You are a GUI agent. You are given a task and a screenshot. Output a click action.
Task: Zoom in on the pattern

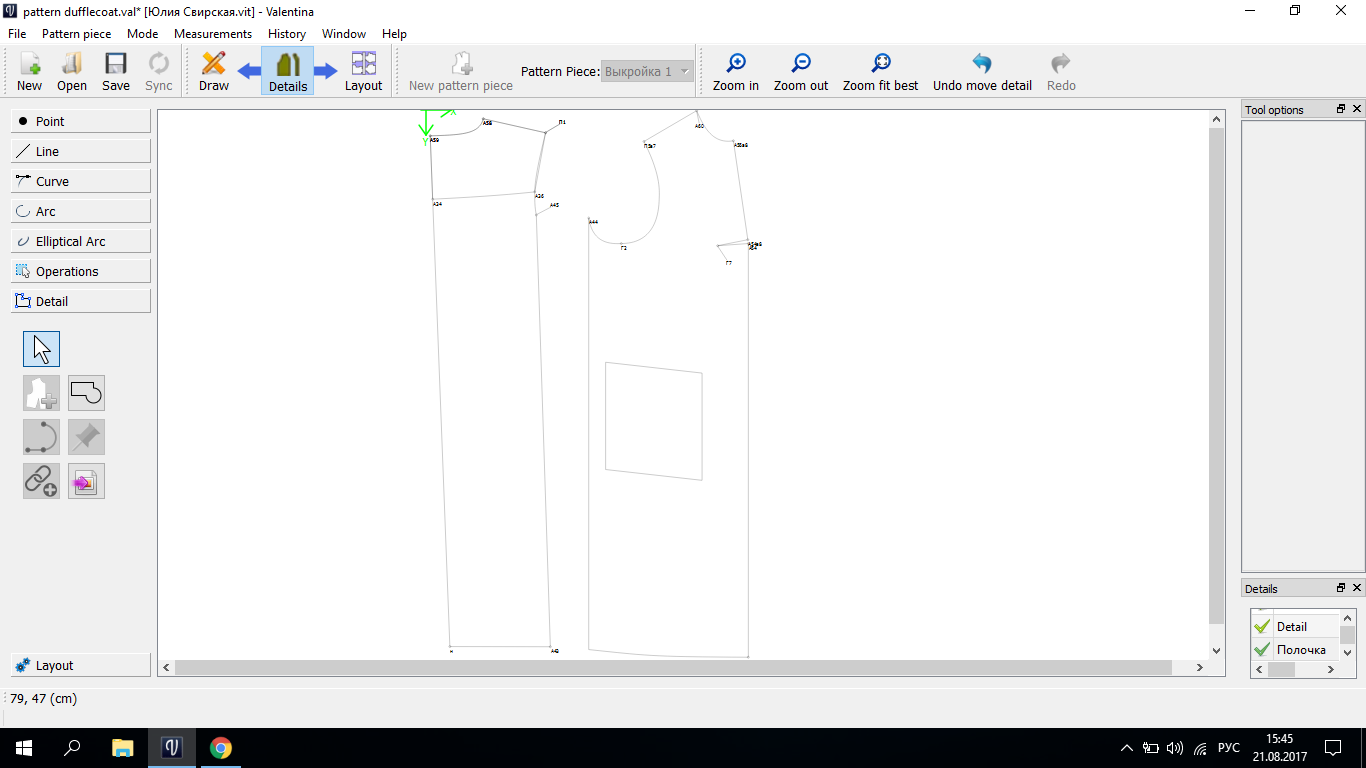coord(735,72)
